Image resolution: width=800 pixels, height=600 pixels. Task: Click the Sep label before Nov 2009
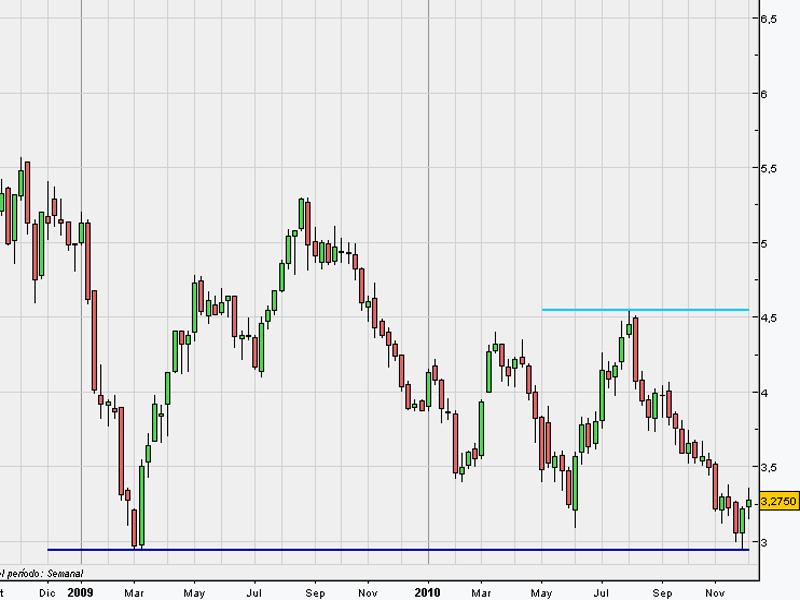coord(315,593)
